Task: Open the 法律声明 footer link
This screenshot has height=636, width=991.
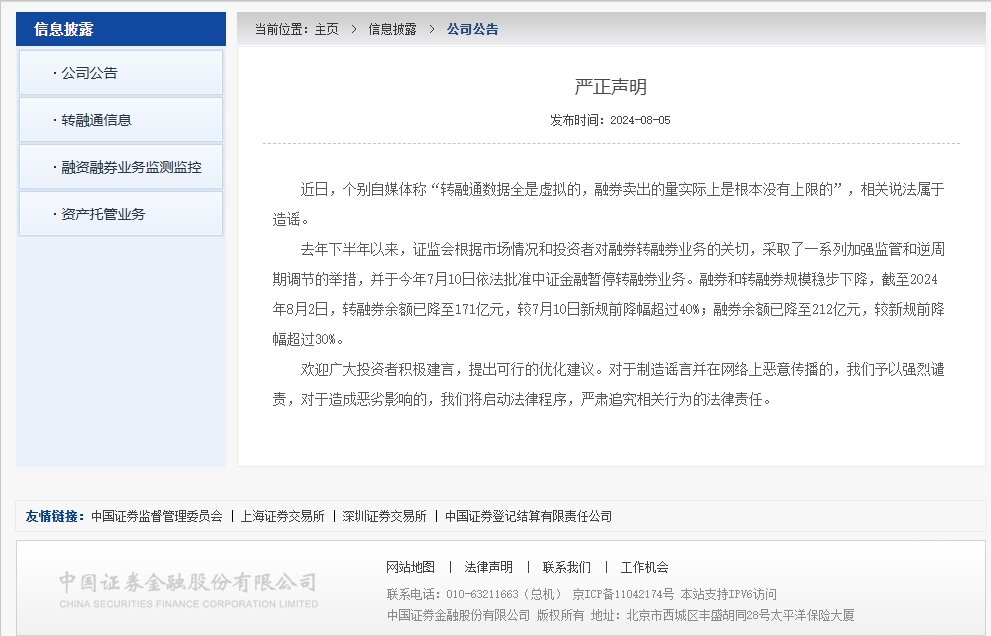Action: (x=489, y=567)
